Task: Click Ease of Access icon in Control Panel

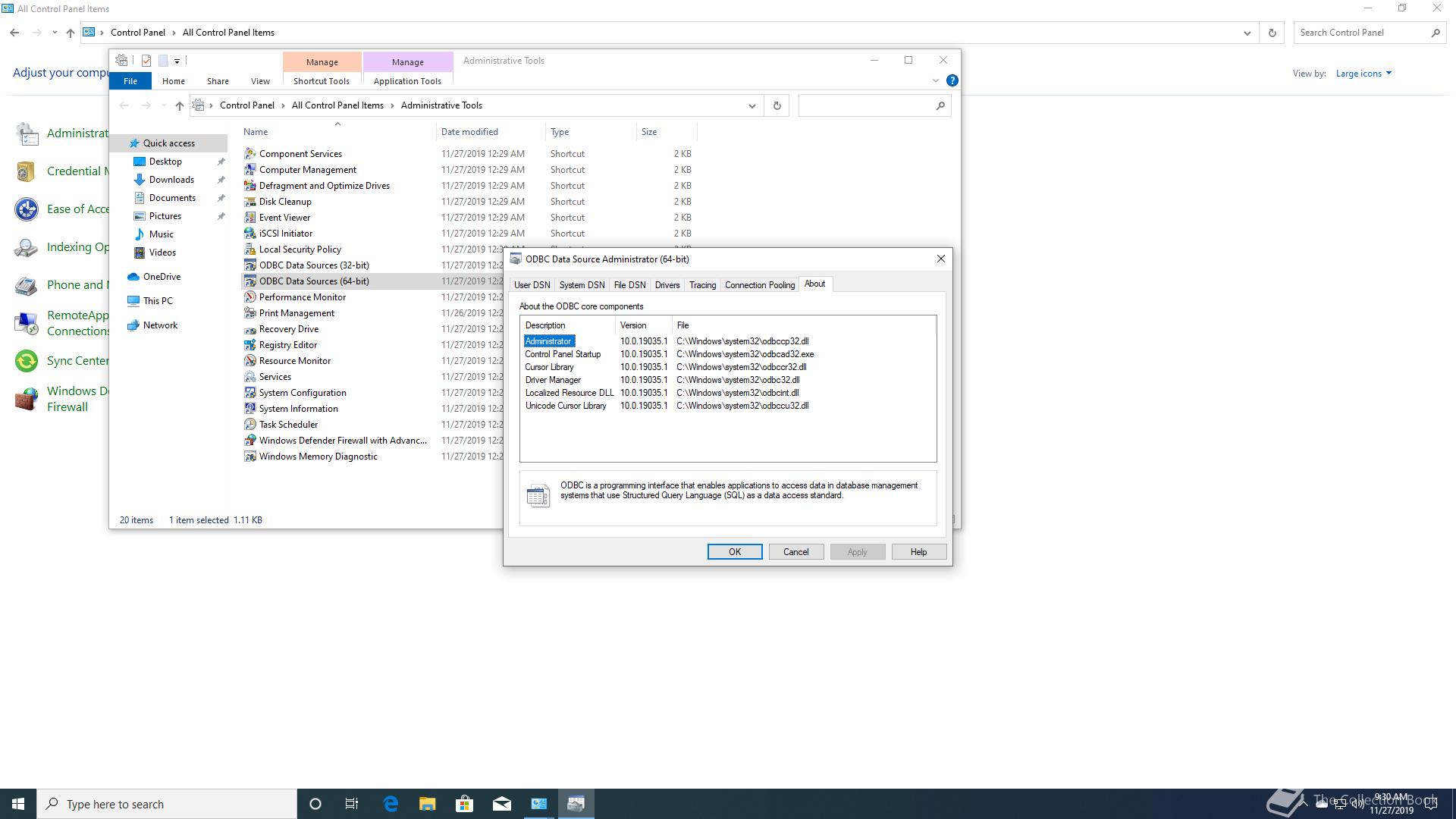Action: tap(27, 209)
